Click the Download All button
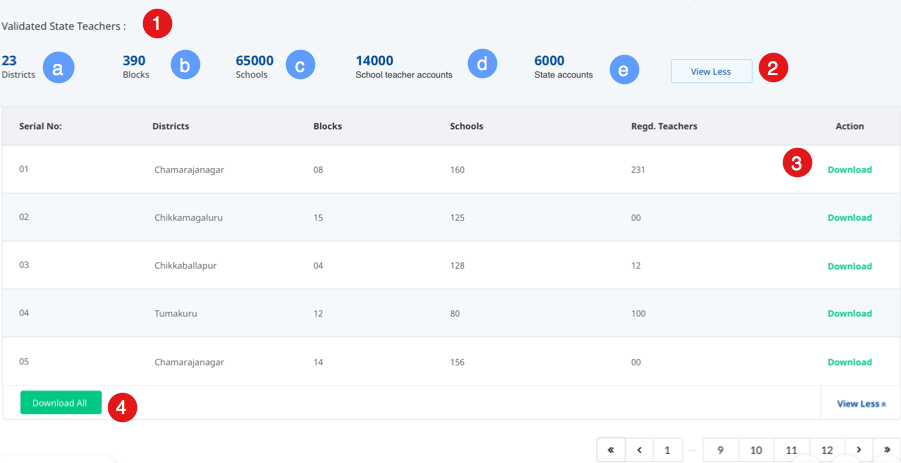901x463 pixels. click(60, 403)
